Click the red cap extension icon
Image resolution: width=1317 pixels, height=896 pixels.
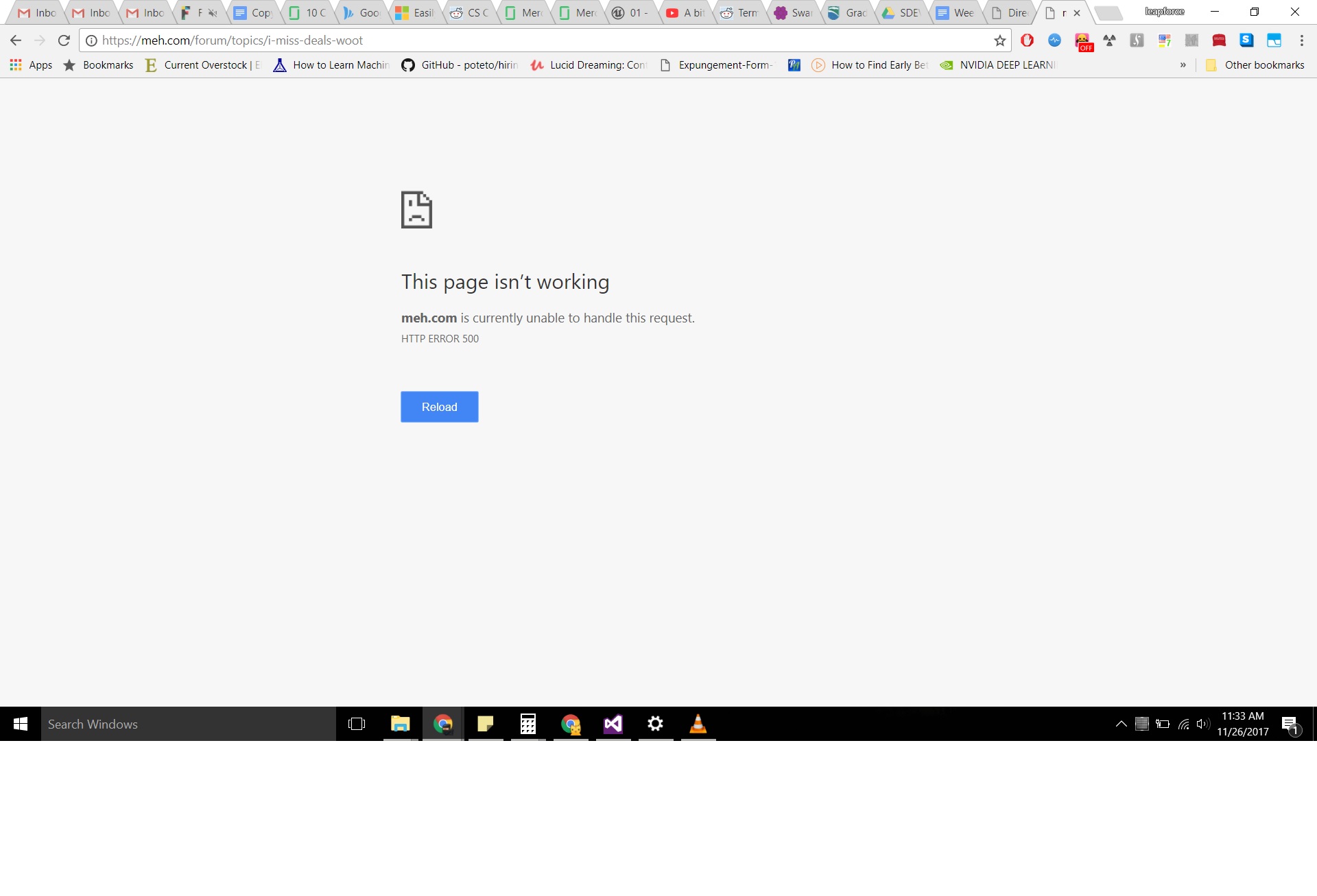coord(1219,40)
